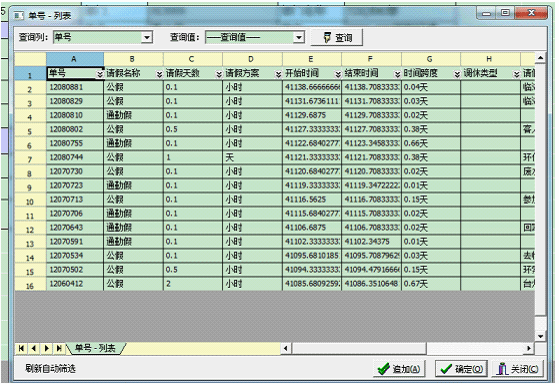Select cell with order number 12070502
559x384 pixels.
pos(75,270)
